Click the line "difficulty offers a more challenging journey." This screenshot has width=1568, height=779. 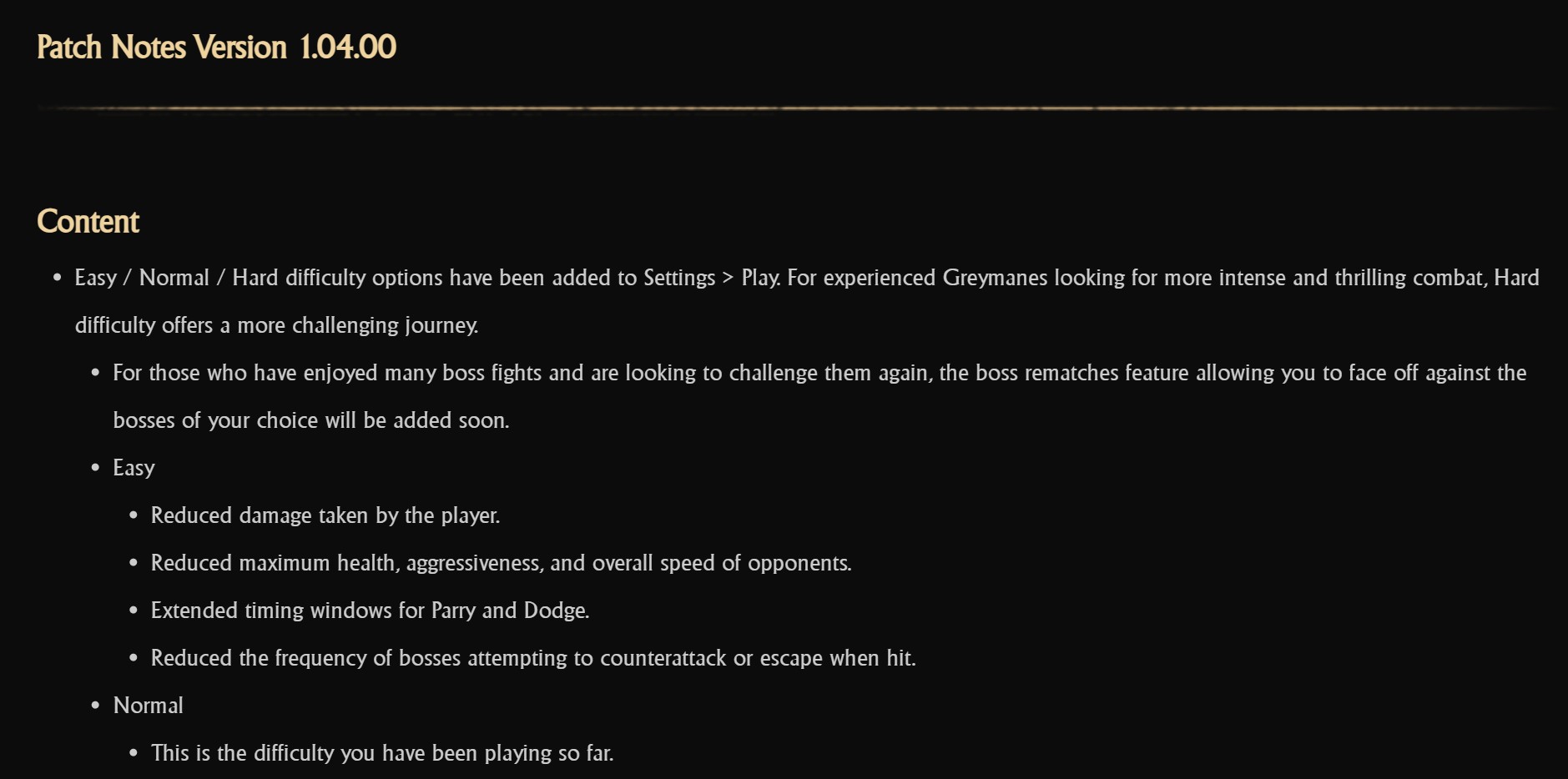pos(276,325)
